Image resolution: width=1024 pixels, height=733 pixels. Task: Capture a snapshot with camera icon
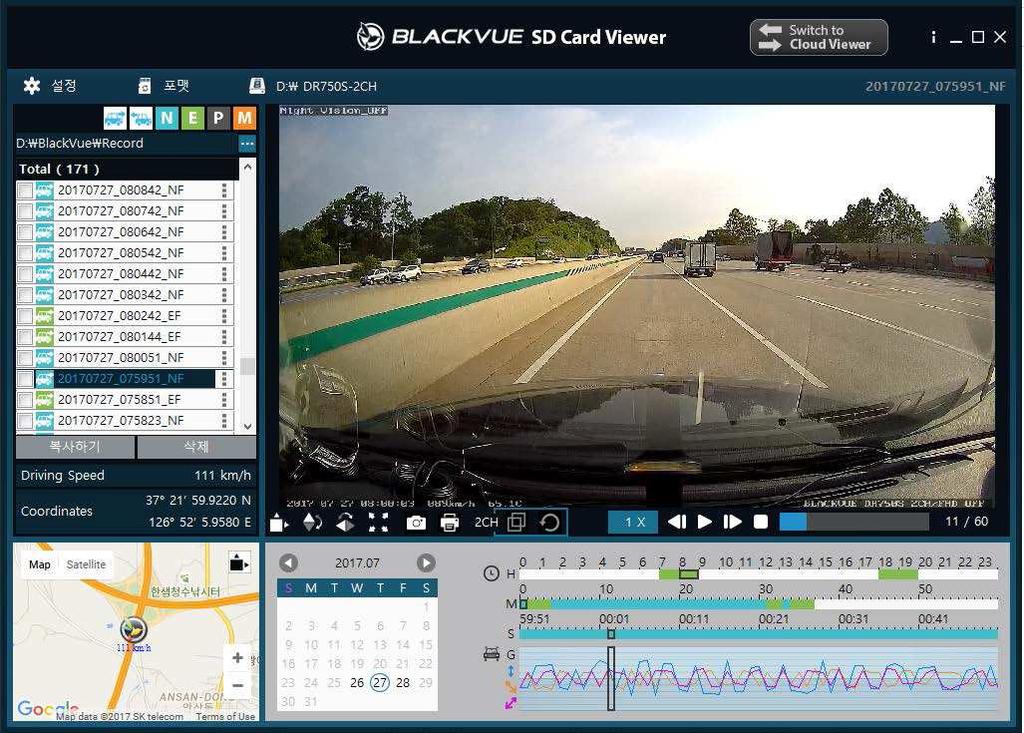[416, 523]
